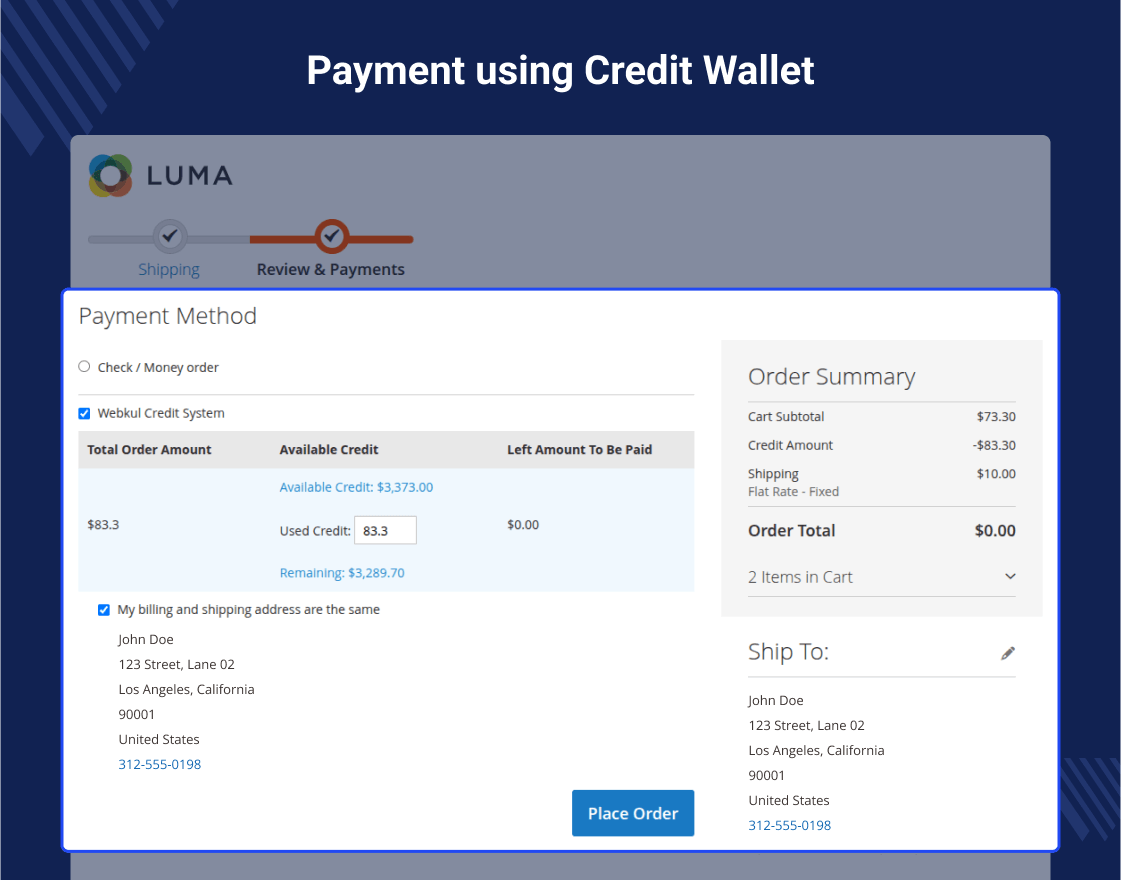
Task: Click Ship To phone number link
Action: pyautogui.click(x=789, y=825)
